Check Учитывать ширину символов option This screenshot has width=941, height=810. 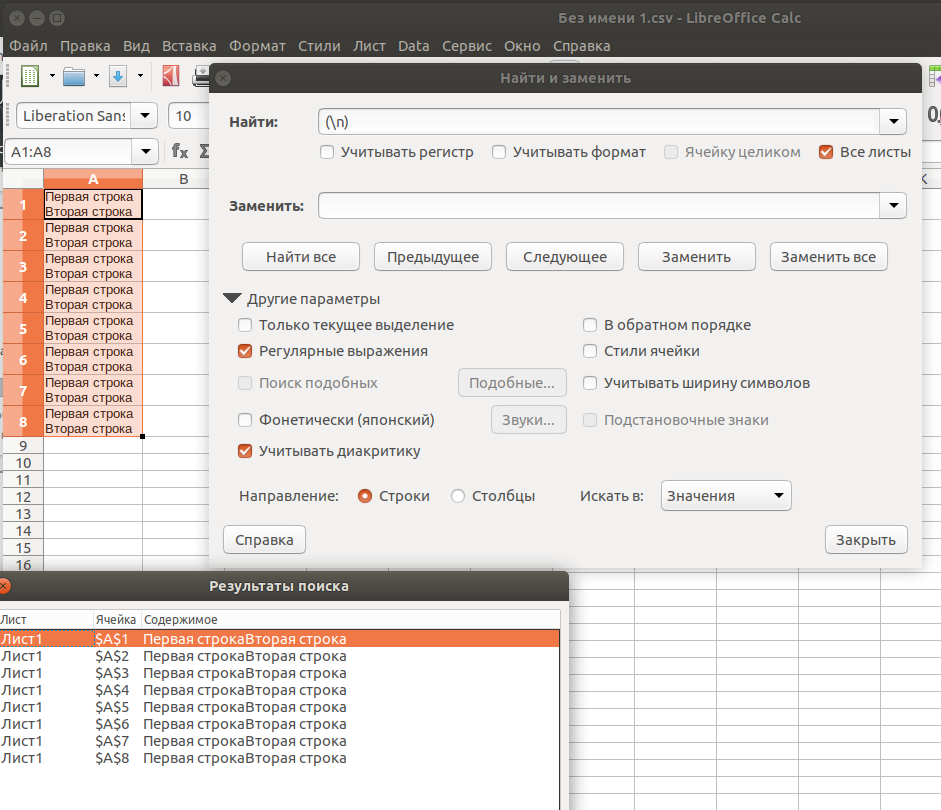[x=590, y=383]
